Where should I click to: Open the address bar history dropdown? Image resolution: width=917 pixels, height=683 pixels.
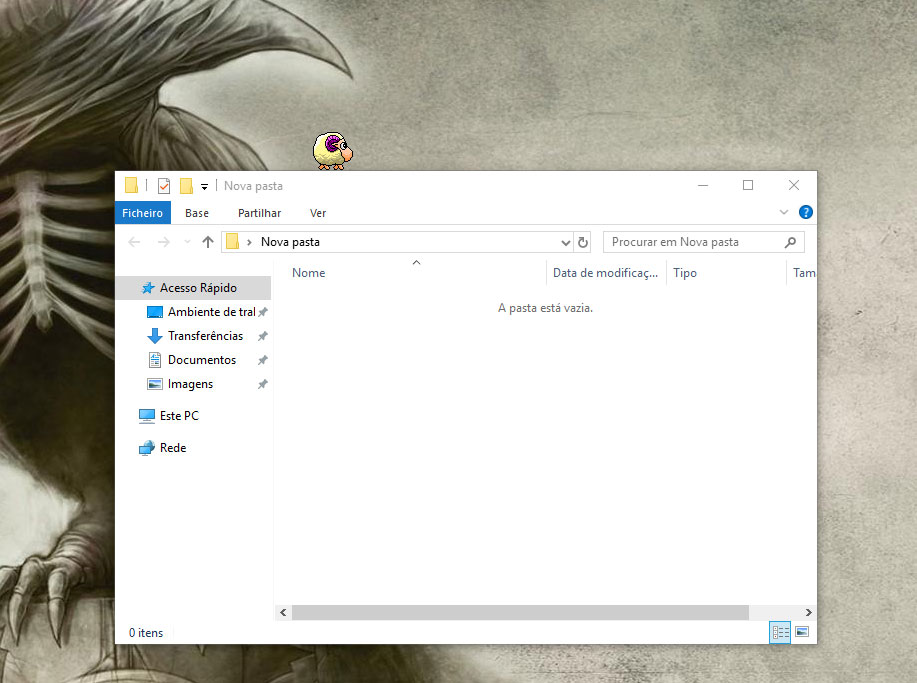[x=566, y=242]
